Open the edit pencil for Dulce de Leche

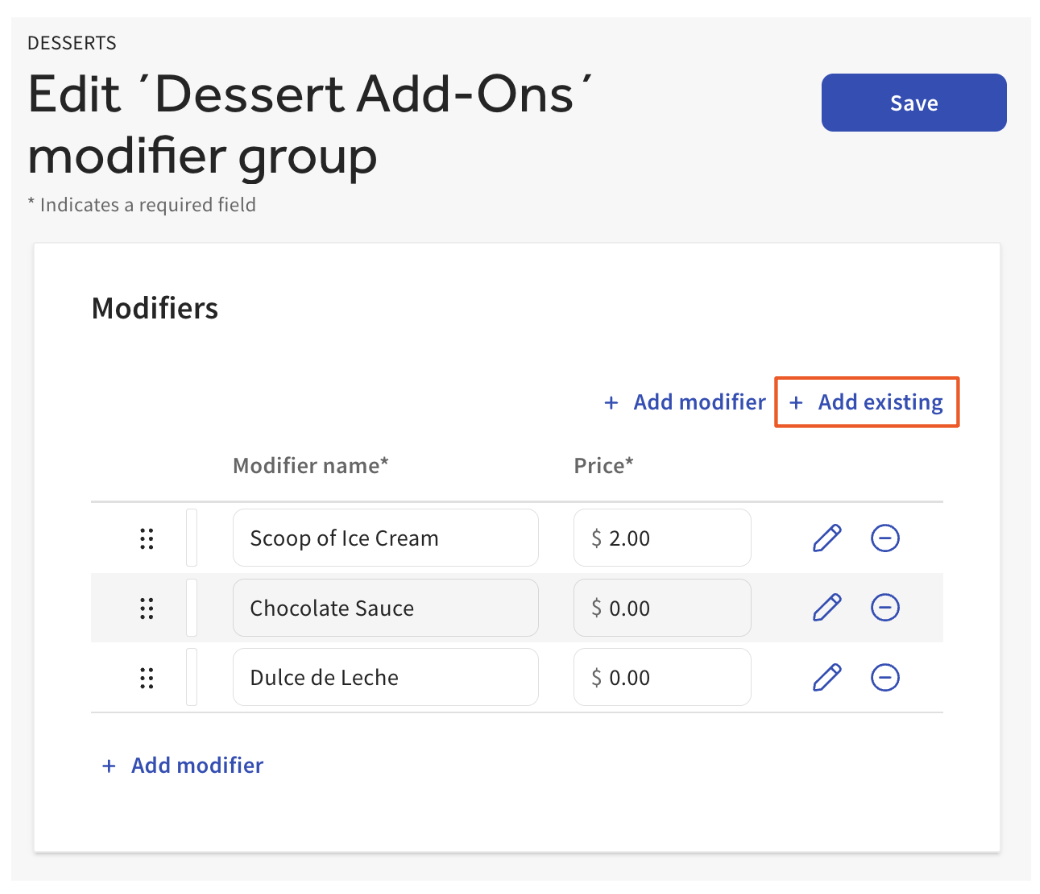(x=827, y=677)
